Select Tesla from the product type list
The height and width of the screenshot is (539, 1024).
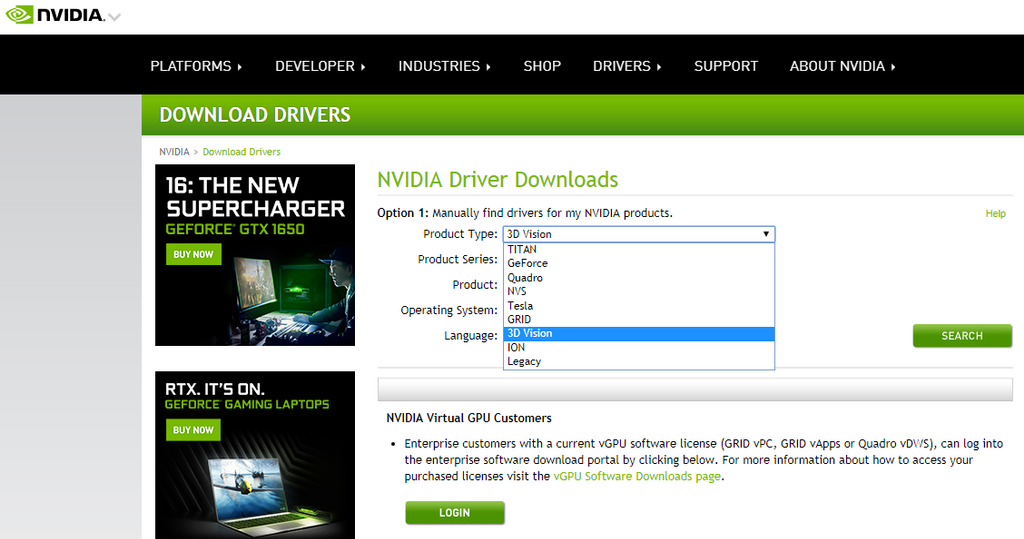pyautogui.click(x=639, y=306)
